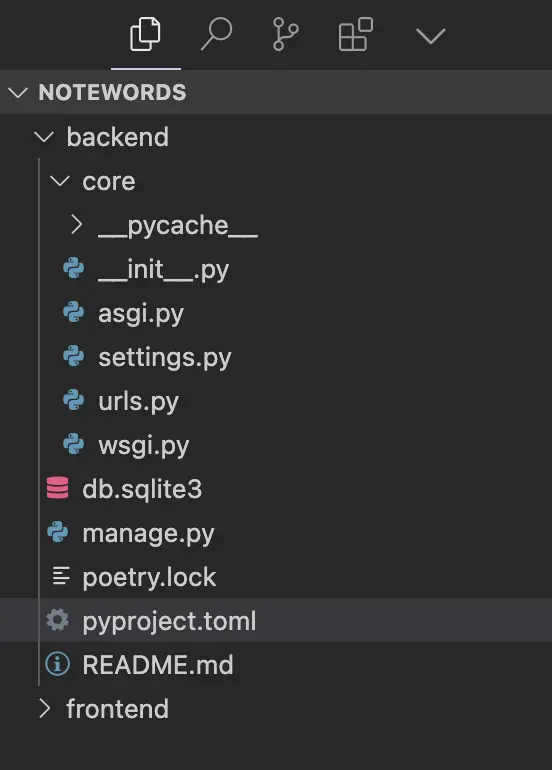Open manage.py file
This screenshot has height=770, width=552.
click(x=276, y=533)
